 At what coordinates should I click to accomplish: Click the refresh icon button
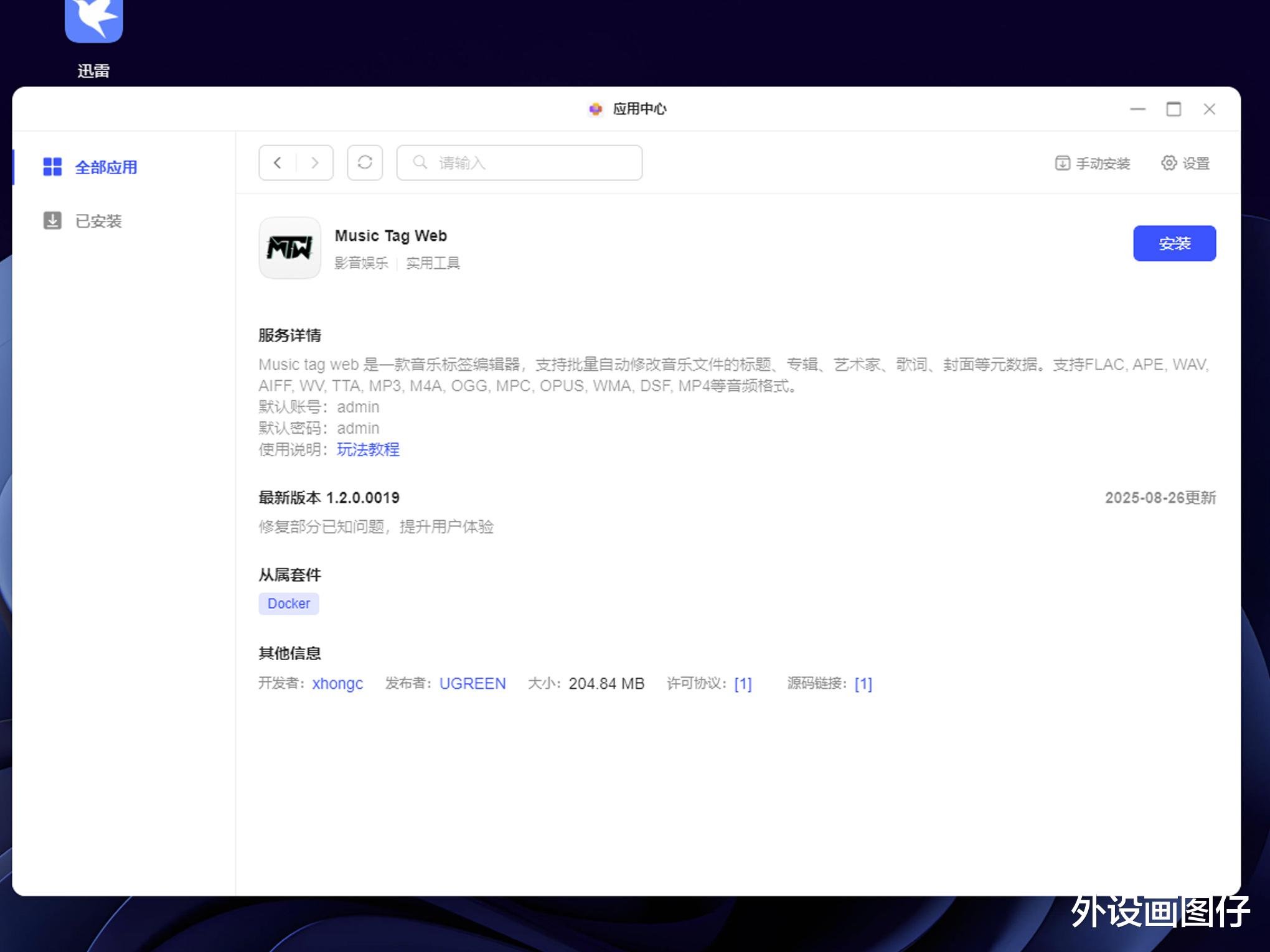coord(365,163)
